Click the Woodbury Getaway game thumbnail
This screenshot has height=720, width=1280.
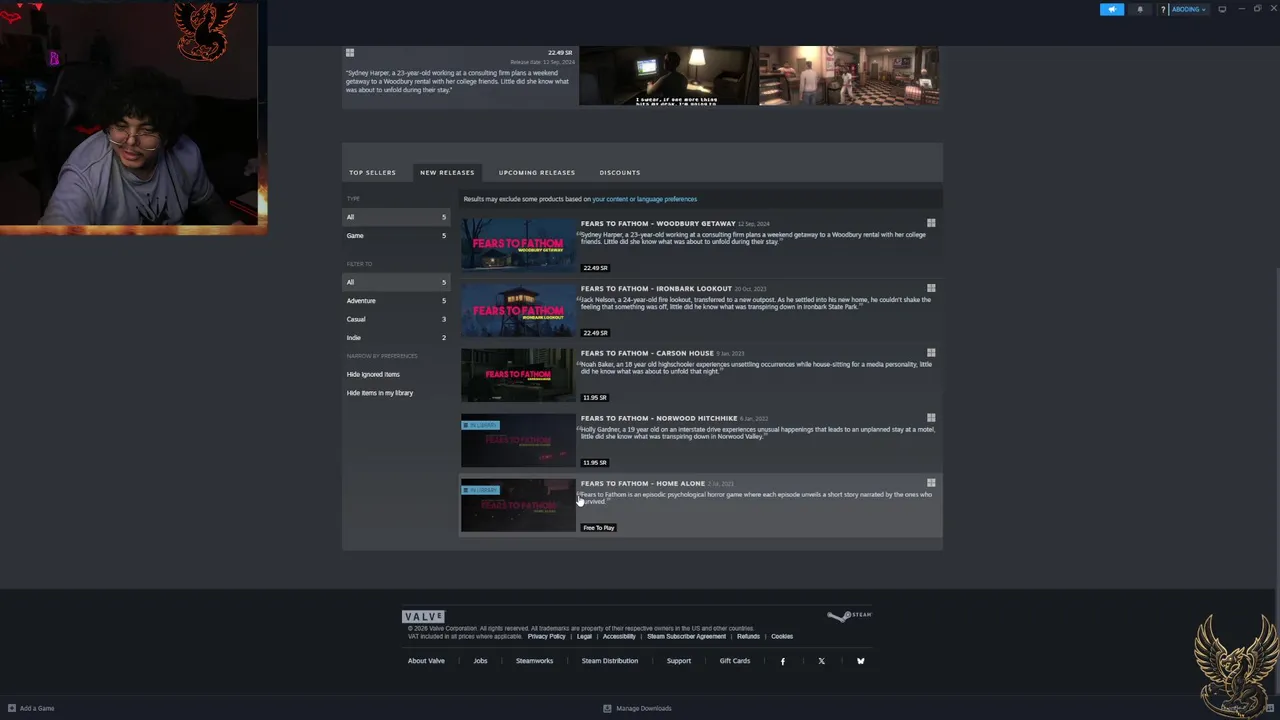[x=518, y=245]
